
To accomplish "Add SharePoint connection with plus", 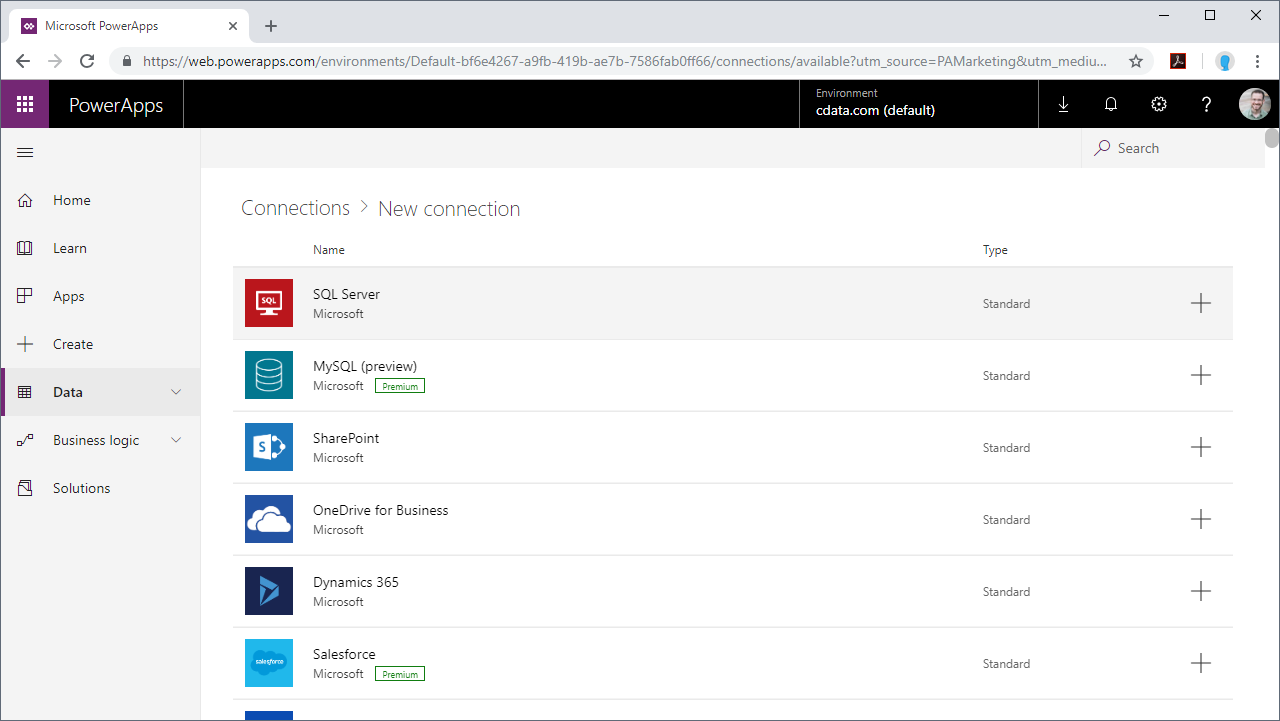I will (x=1201, y=447).
